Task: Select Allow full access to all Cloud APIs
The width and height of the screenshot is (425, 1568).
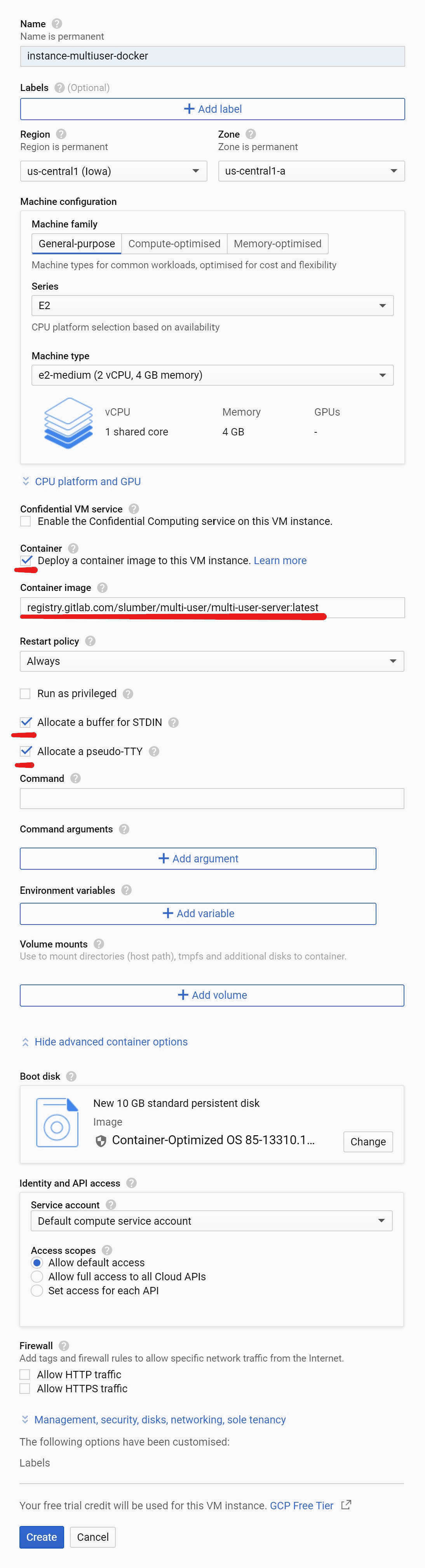Action: 37,1276
